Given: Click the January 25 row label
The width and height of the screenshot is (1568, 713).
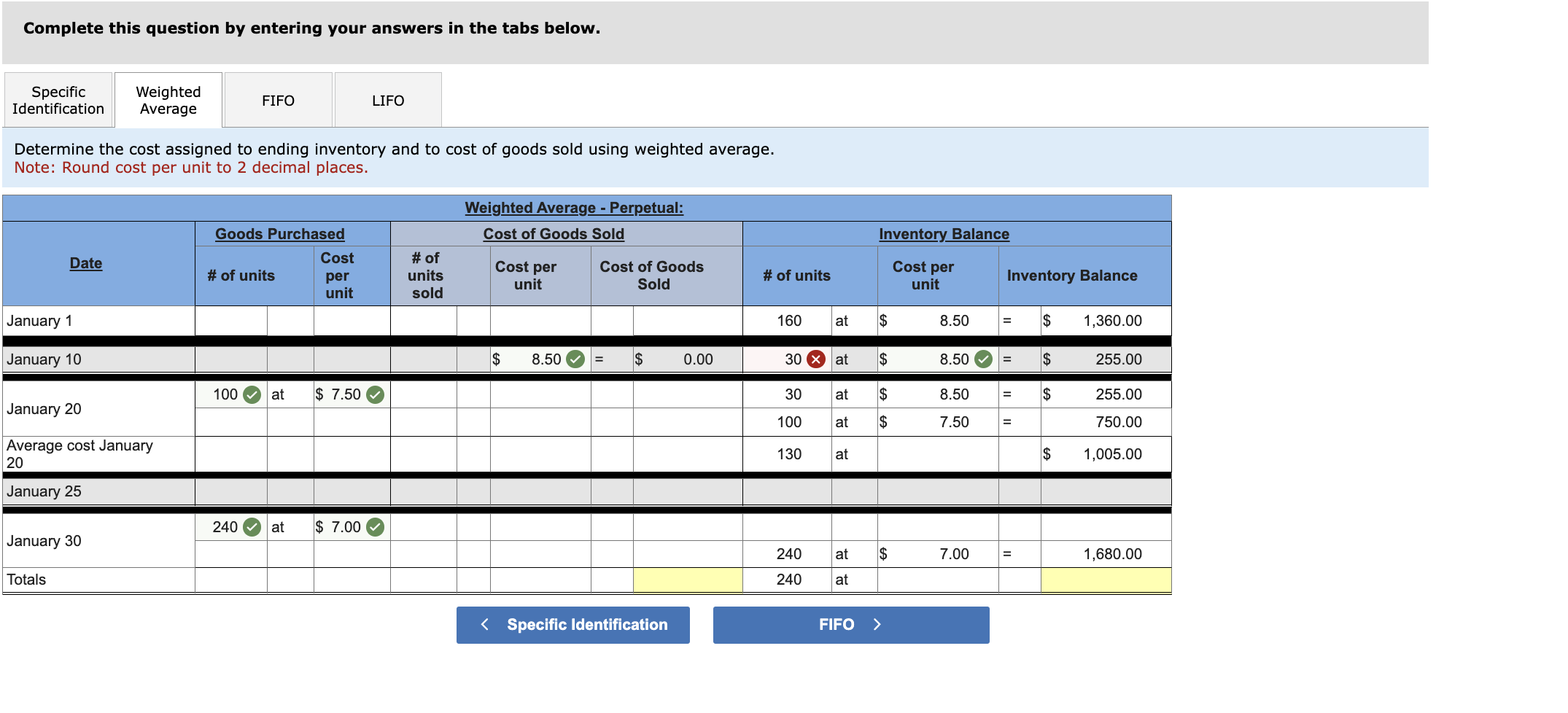Looking at the screenshot, I should coord(44,492).
